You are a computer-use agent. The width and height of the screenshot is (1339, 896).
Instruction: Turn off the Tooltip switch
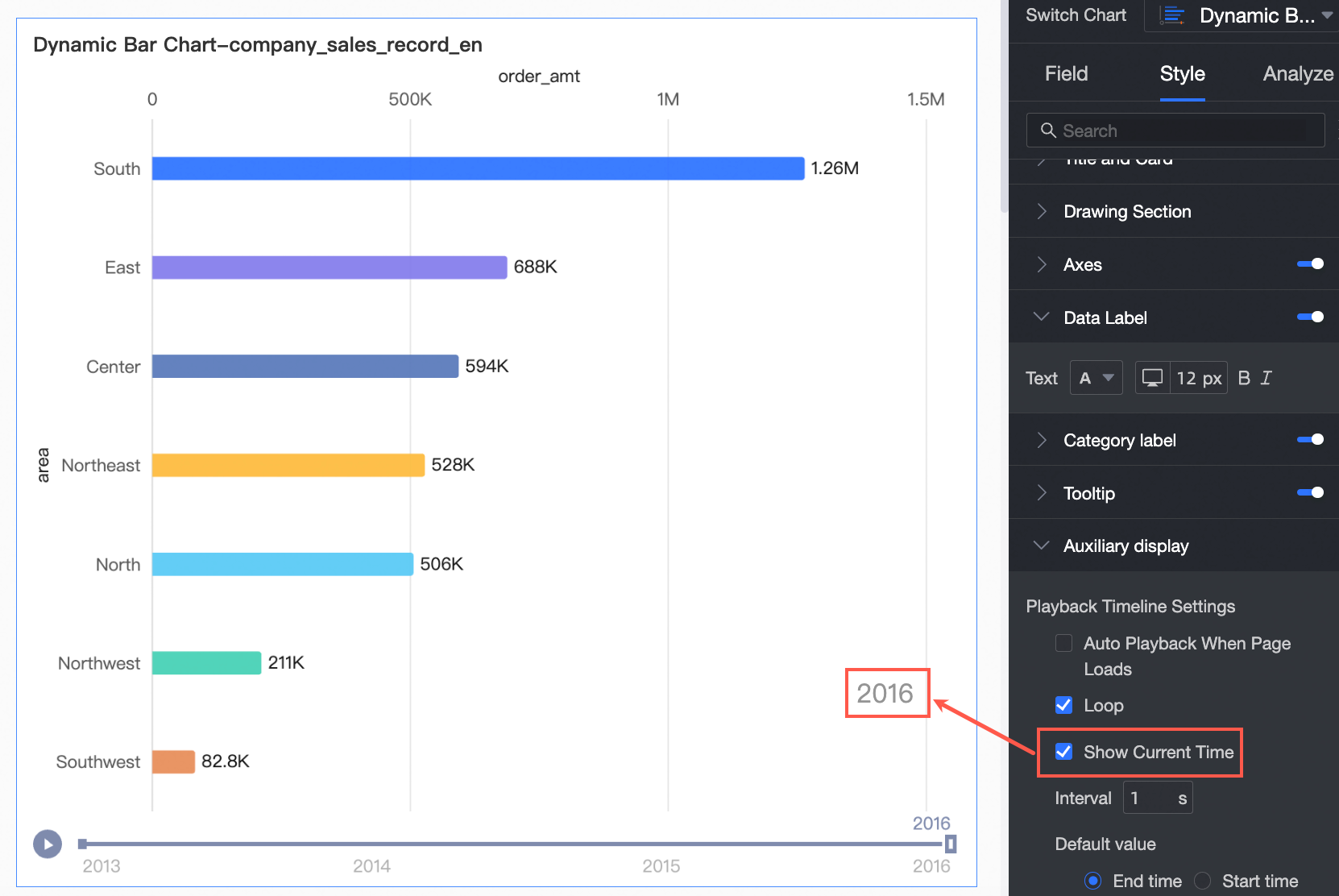pyautogui.click(x=1310, y=492)
